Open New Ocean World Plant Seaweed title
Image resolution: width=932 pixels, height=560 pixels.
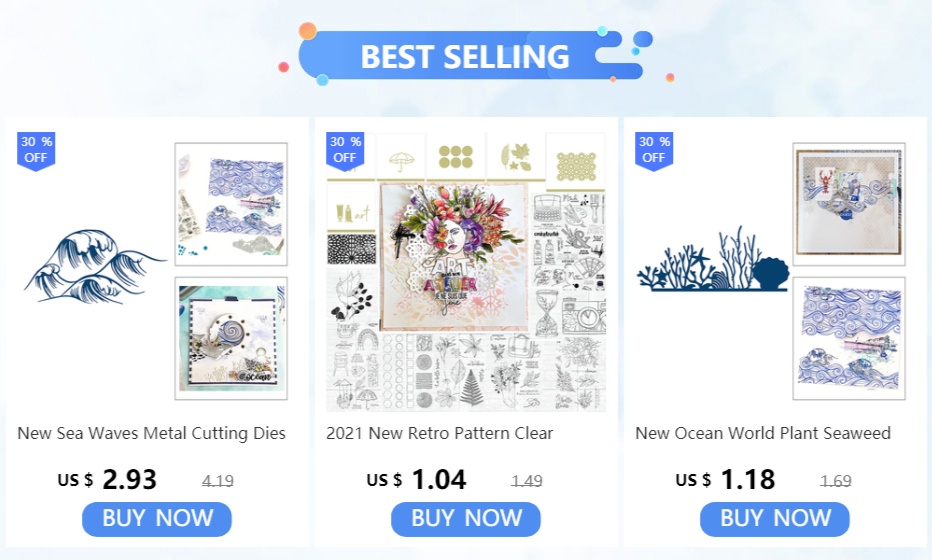click(763, 433)
